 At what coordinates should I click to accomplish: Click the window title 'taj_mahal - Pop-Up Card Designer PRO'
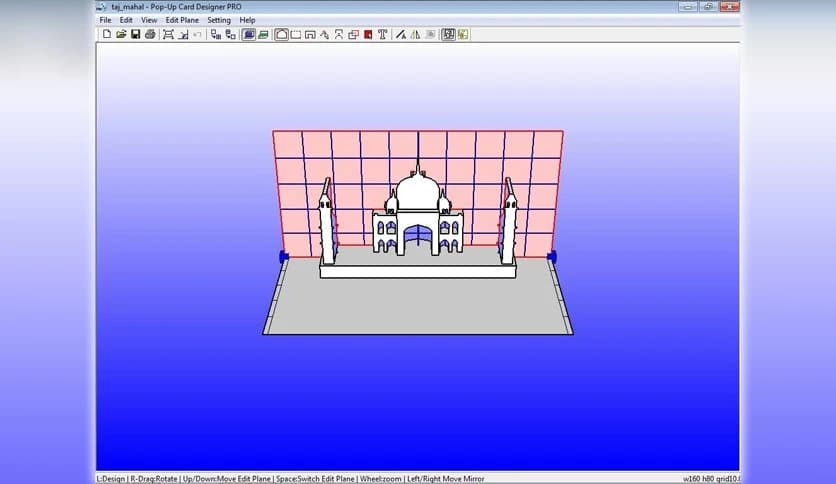coord(176,7)
